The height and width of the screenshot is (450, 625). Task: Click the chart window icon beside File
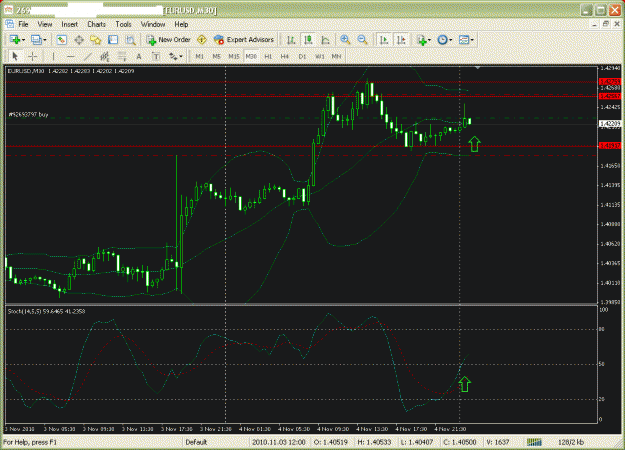pos(9,24)
